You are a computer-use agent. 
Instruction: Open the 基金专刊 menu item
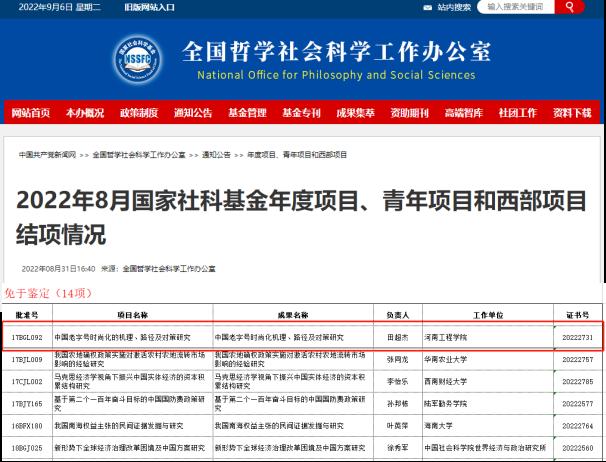[x=301, y=113]
